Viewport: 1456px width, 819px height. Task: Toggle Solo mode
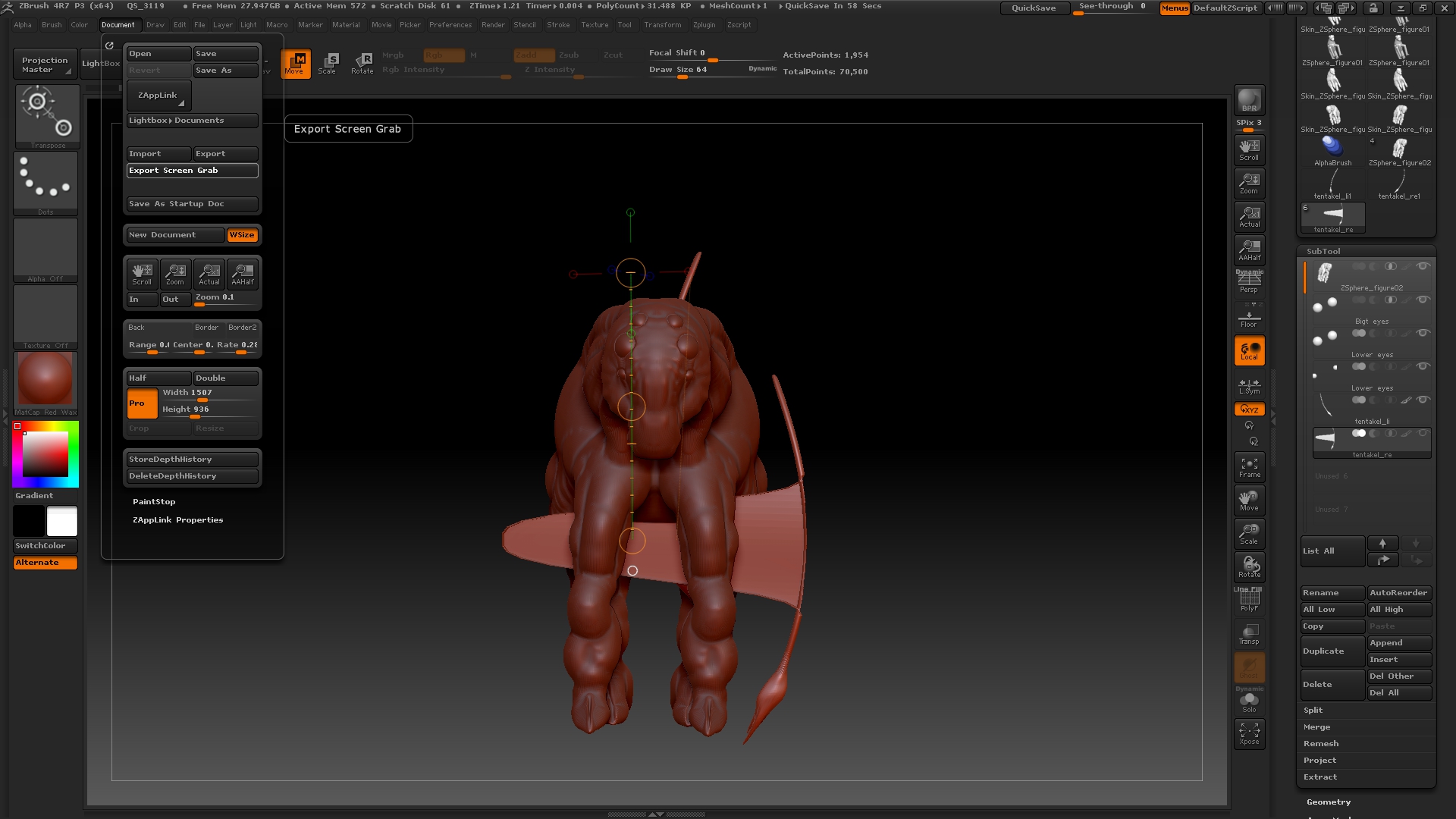click(x=1249, y=701)
